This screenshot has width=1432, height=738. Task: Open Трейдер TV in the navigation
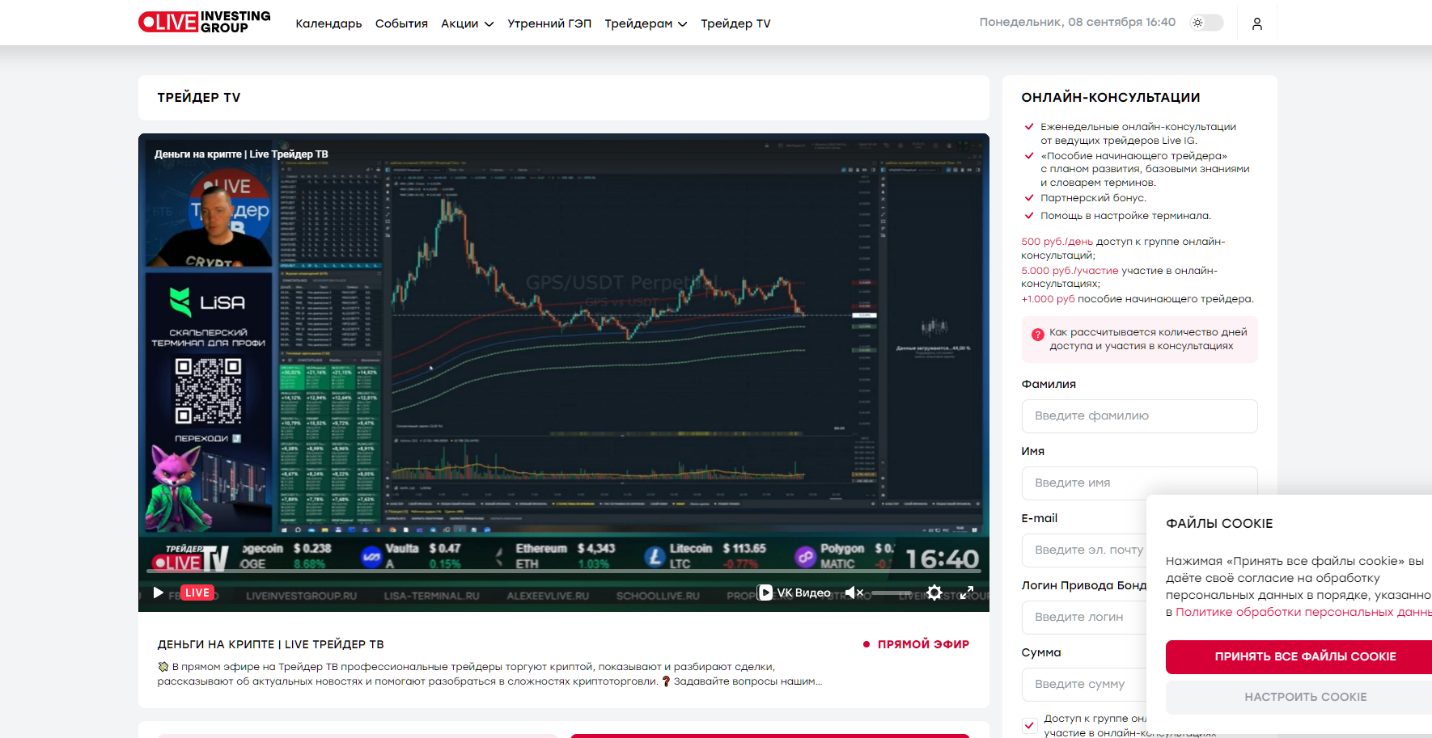[735, 23]
